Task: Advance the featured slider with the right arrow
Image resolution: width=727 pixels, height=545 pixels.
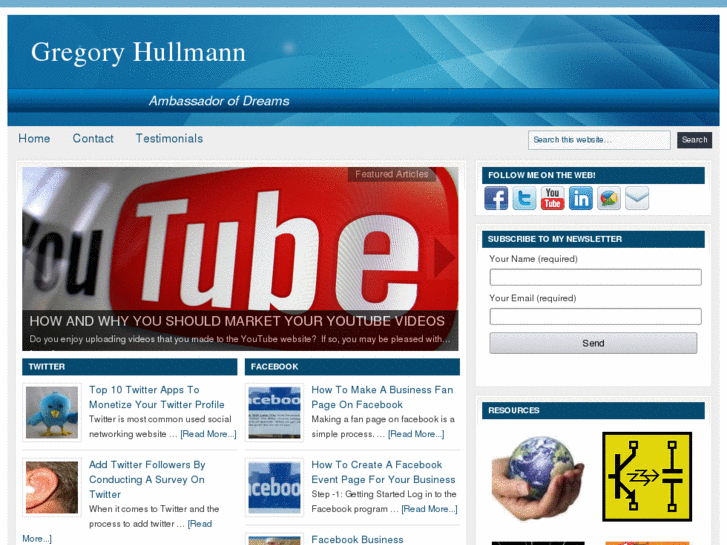Action: click(x=445, y=257)
